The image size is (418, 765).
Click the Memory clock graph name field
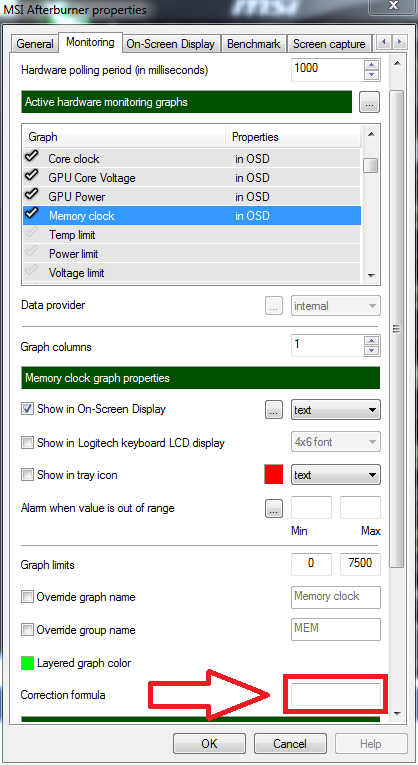(x=336, y=597)
